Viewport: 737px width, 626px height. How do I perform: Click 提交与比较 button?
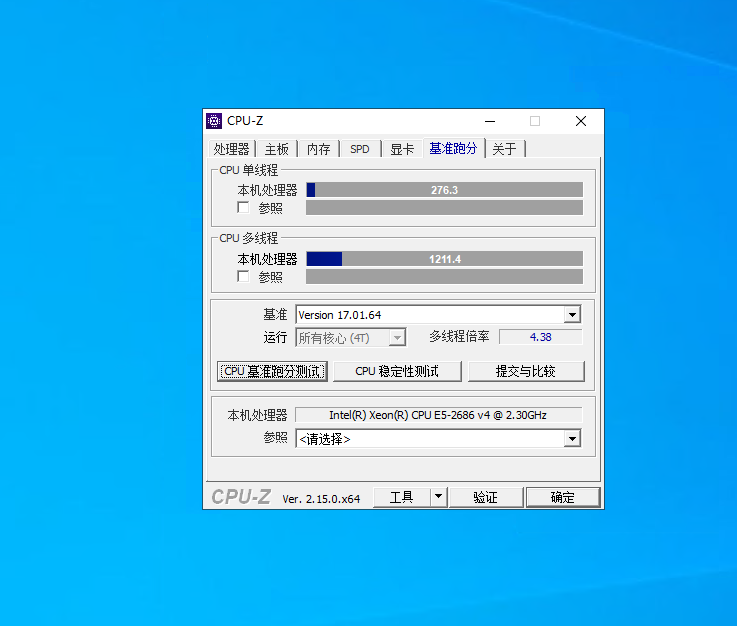coord(526,371)
